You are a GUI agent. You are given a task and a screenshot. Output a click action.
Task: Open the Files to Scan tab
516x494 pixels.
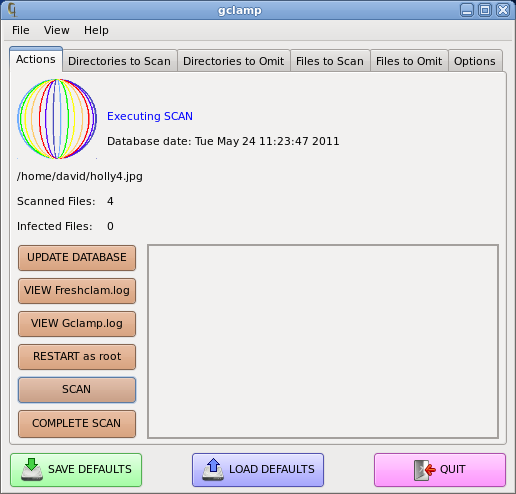330,61
